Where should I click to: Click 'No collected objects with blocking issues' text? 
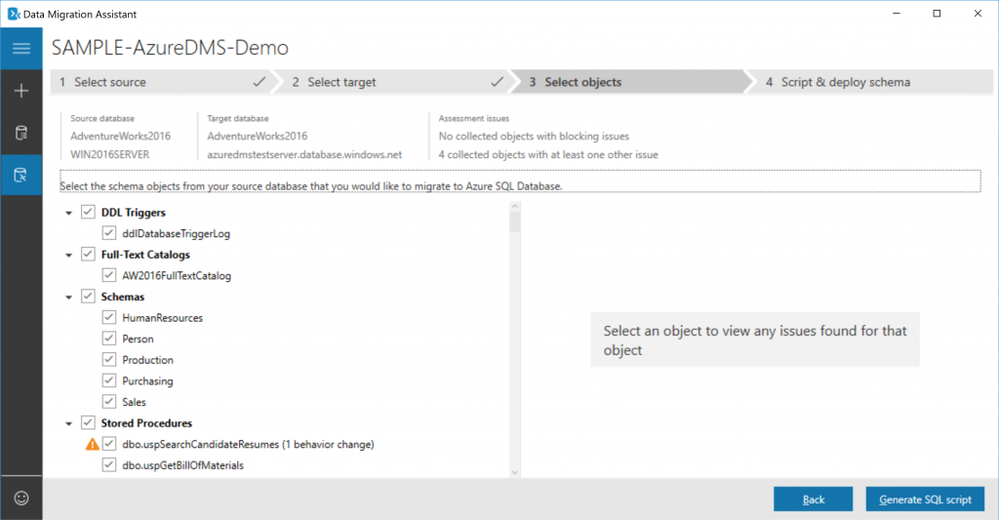tap(534, 136)
